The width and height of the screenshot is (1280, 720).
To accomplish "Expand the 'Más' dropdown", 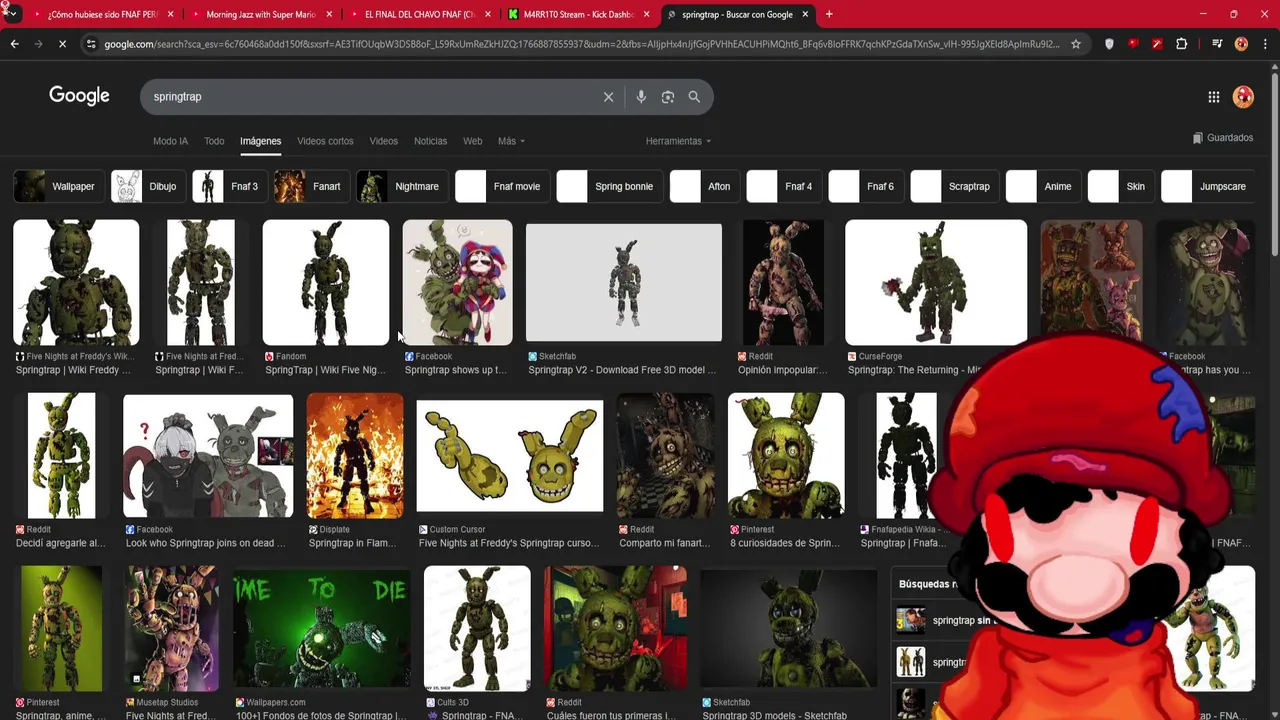I will (x=511, y=141).
